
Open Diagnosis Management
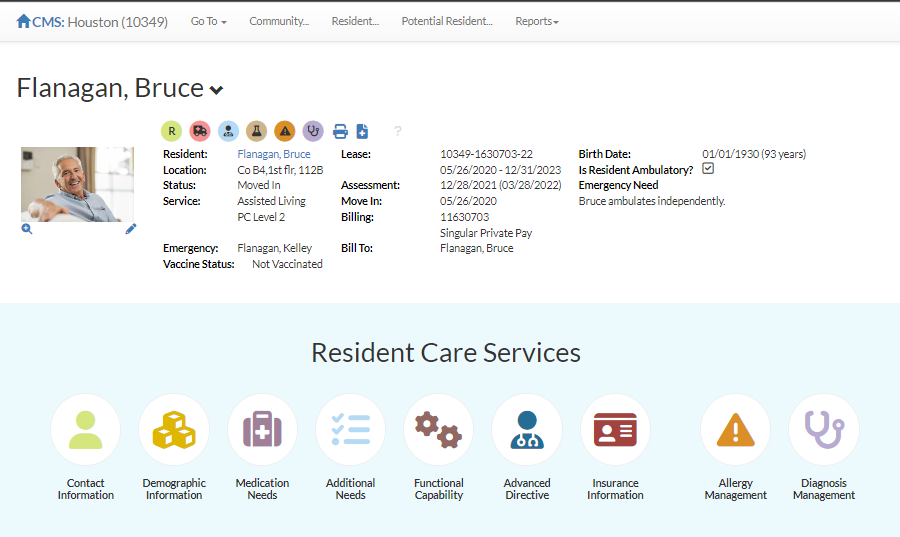click(x=824, y=429)
